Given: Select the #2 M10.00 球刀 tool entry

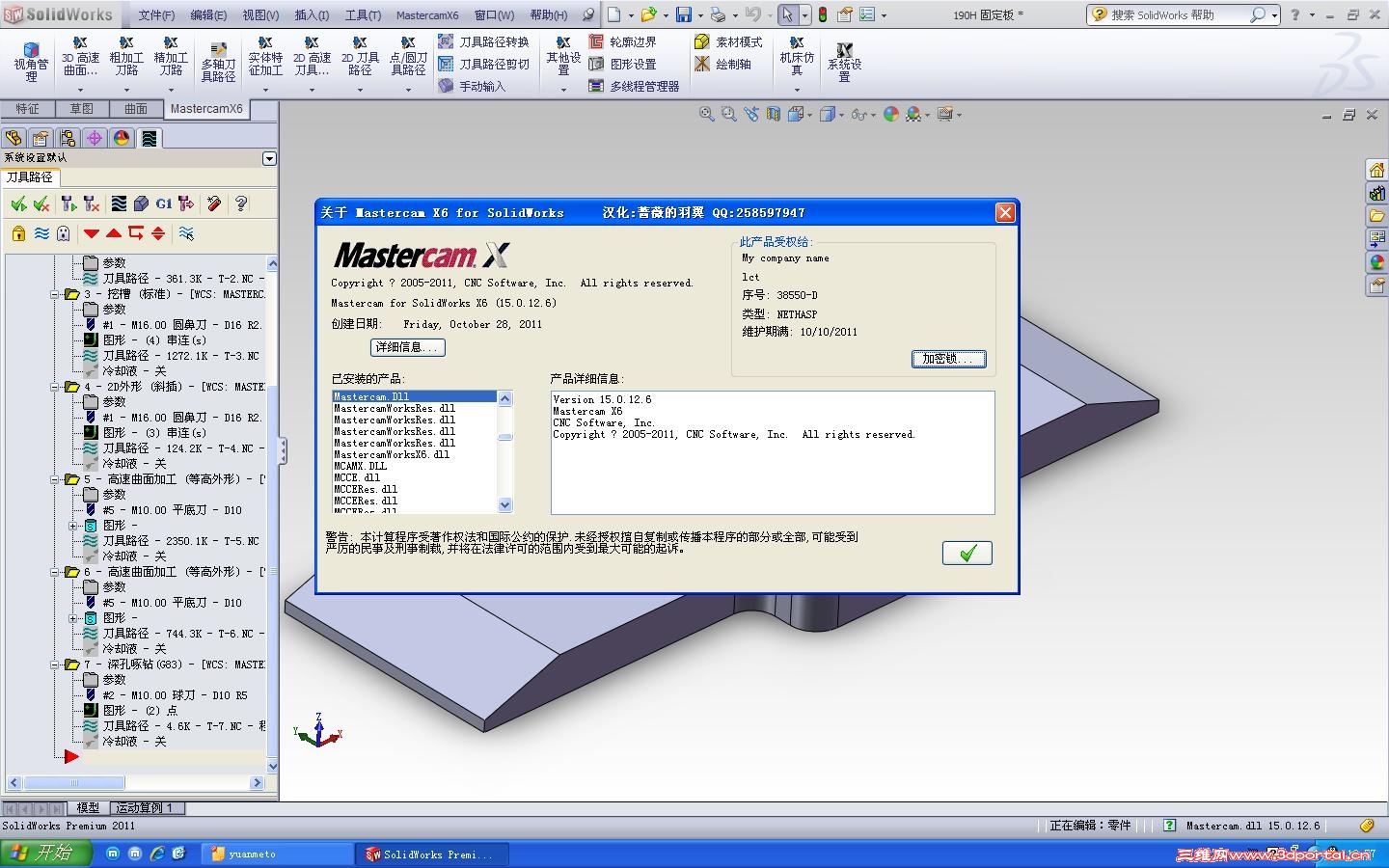Looking at the screenshot, I should point(175,695).
